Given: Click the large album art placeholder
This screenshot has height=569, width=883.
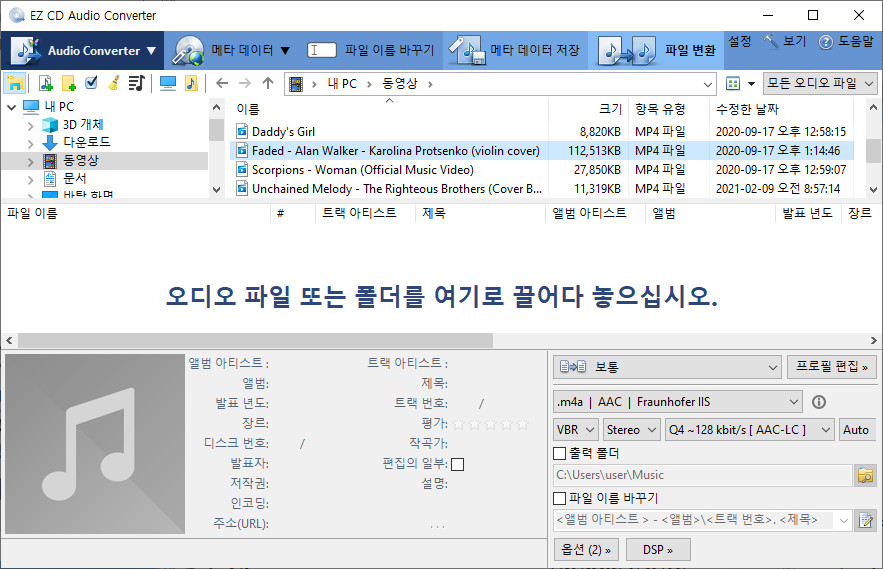Looking at the screenshot, I should pos(95,444).
